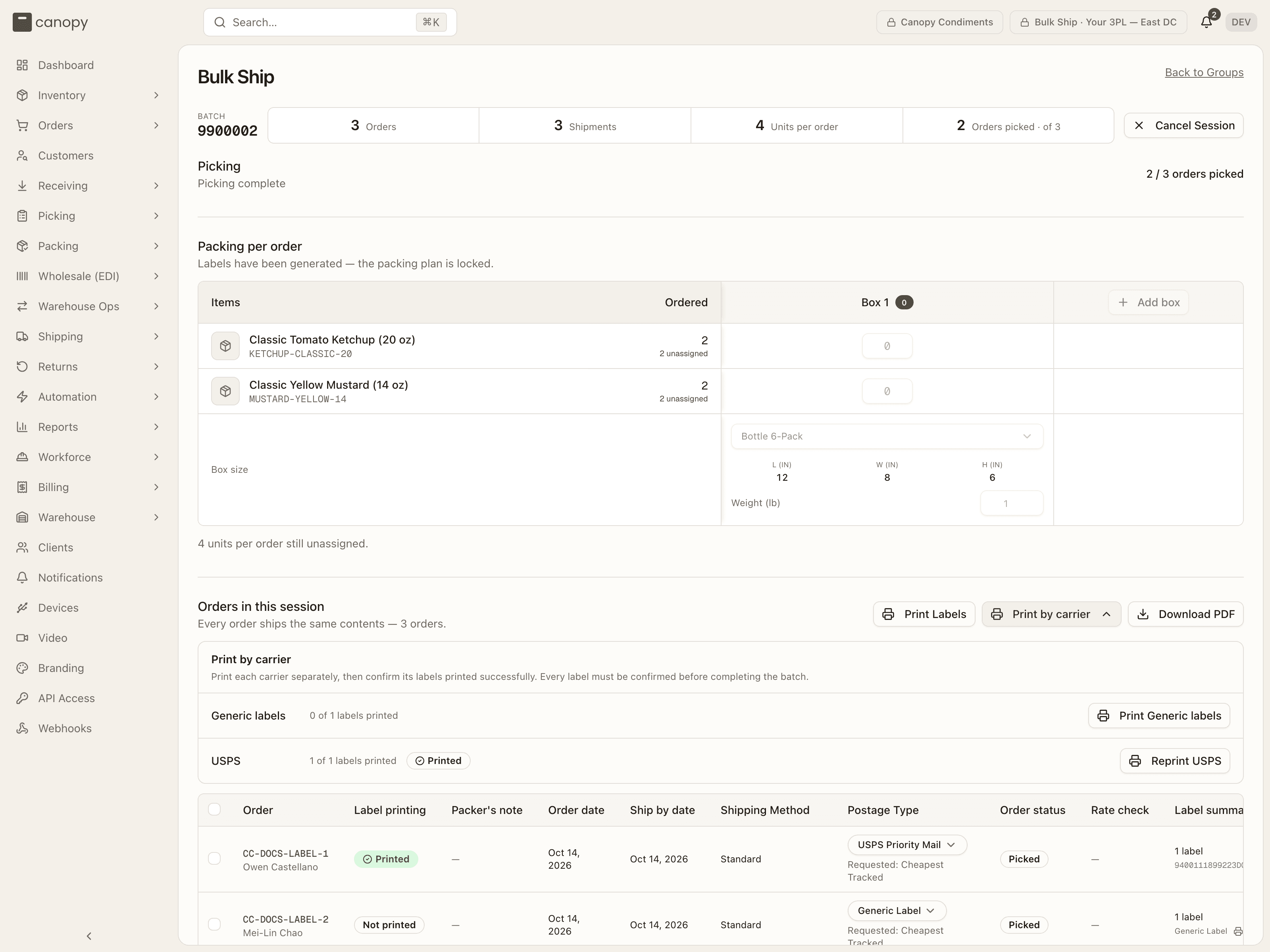Screen dimensions: 1270x952
Task: Click the Canopy logo icon
Action: [x=22, y=22]
